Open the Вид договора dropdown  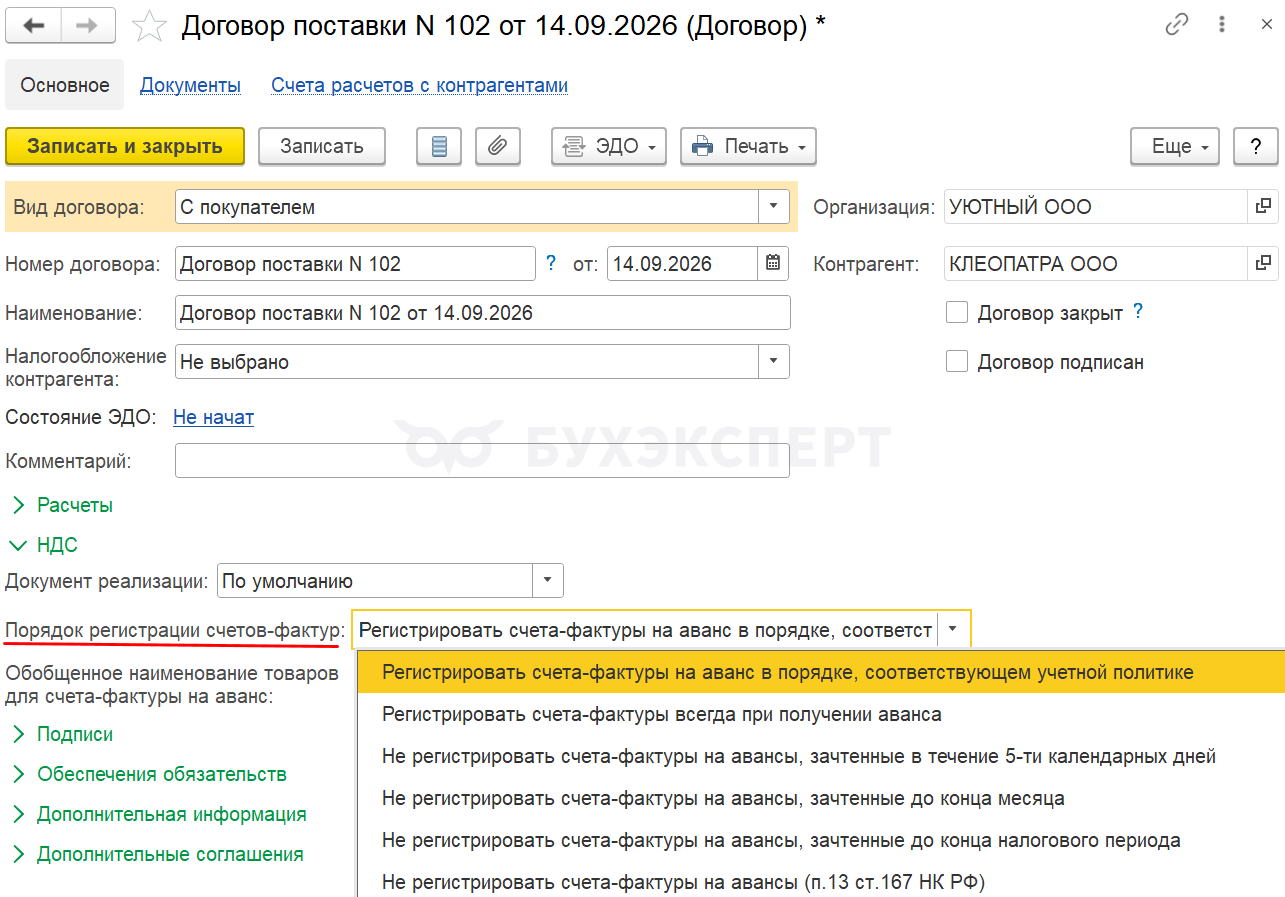point(773,207)
